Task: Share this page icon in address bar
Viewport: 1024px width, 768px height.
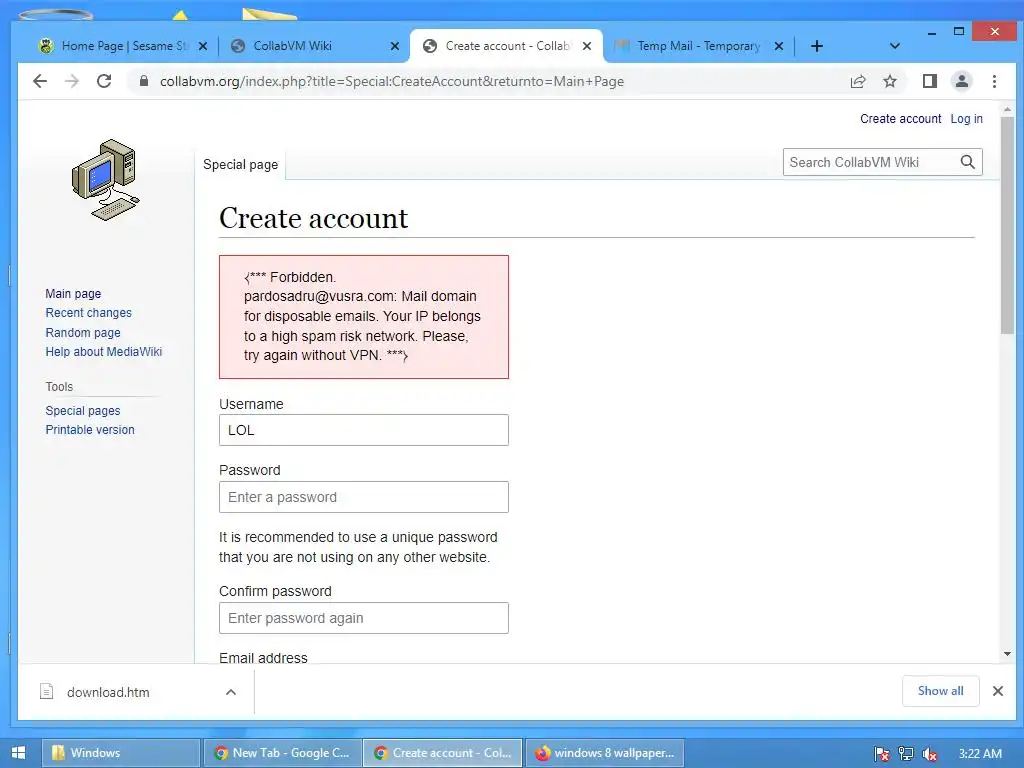Action: [857, 81]
